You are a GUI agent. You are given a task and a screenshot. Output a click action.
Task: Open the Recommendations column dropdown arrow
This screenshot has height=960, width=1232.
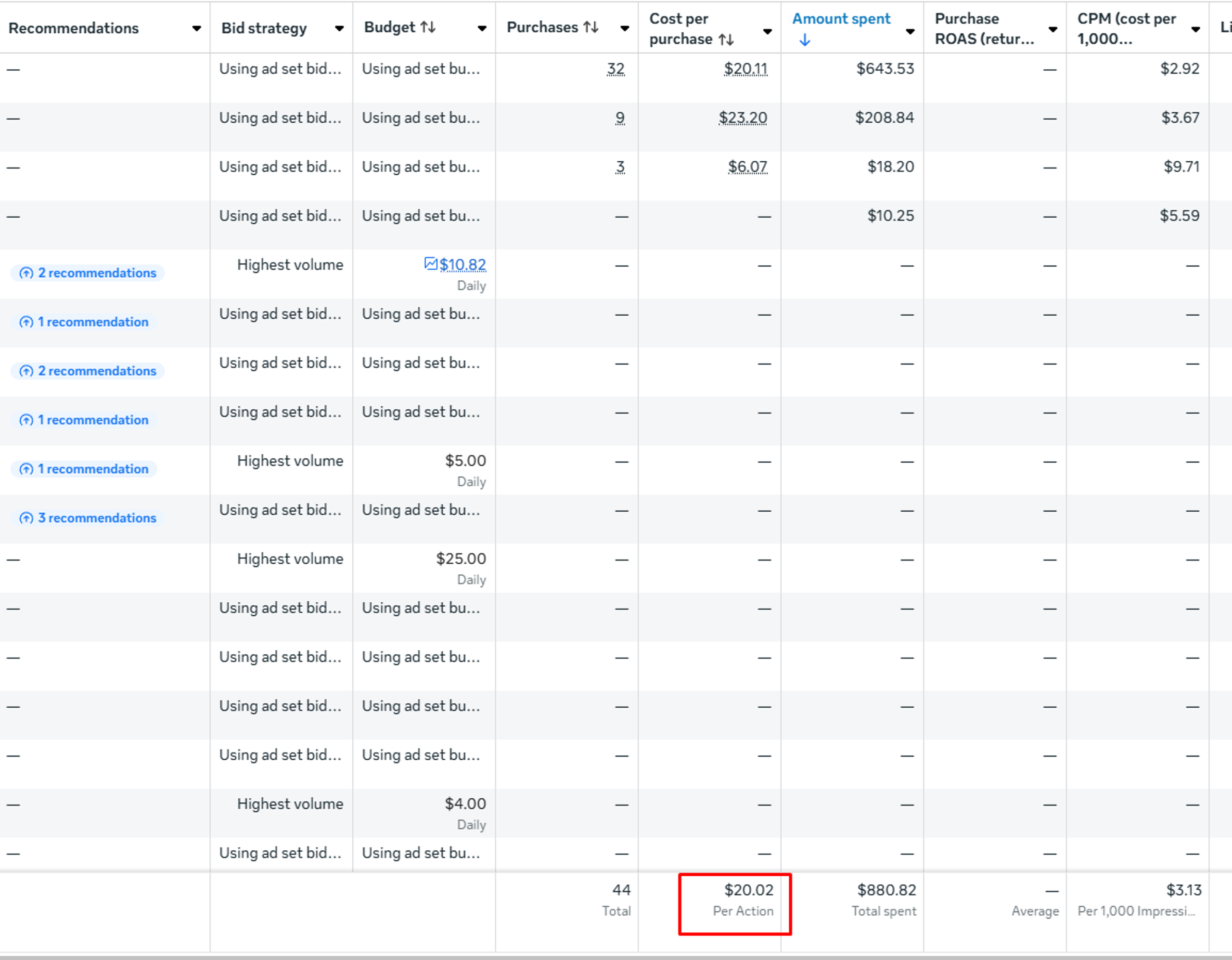196,28
